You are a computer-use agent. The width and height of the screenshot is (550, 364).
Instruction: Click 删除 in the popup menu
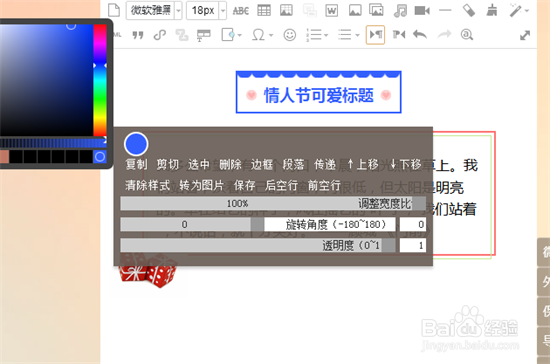coord(230,164)
